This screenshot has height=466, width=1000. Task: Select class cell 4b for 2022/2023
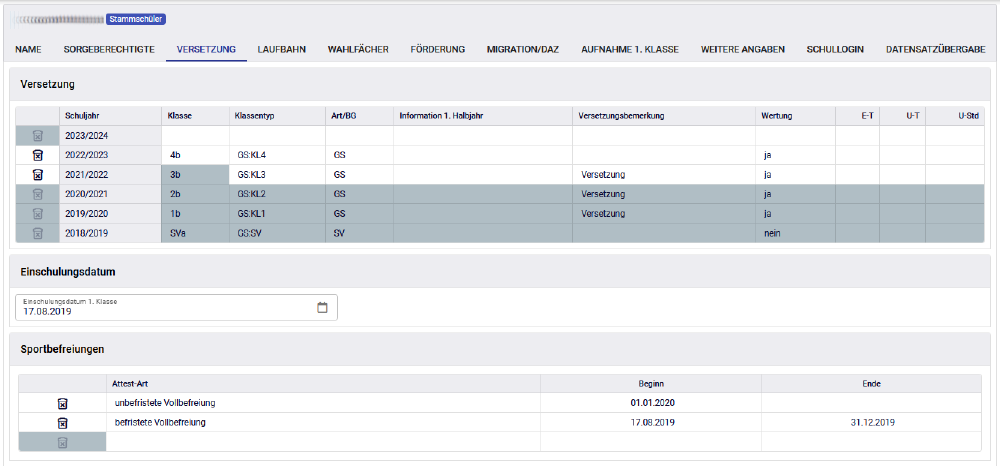click(x=195, y=155)
